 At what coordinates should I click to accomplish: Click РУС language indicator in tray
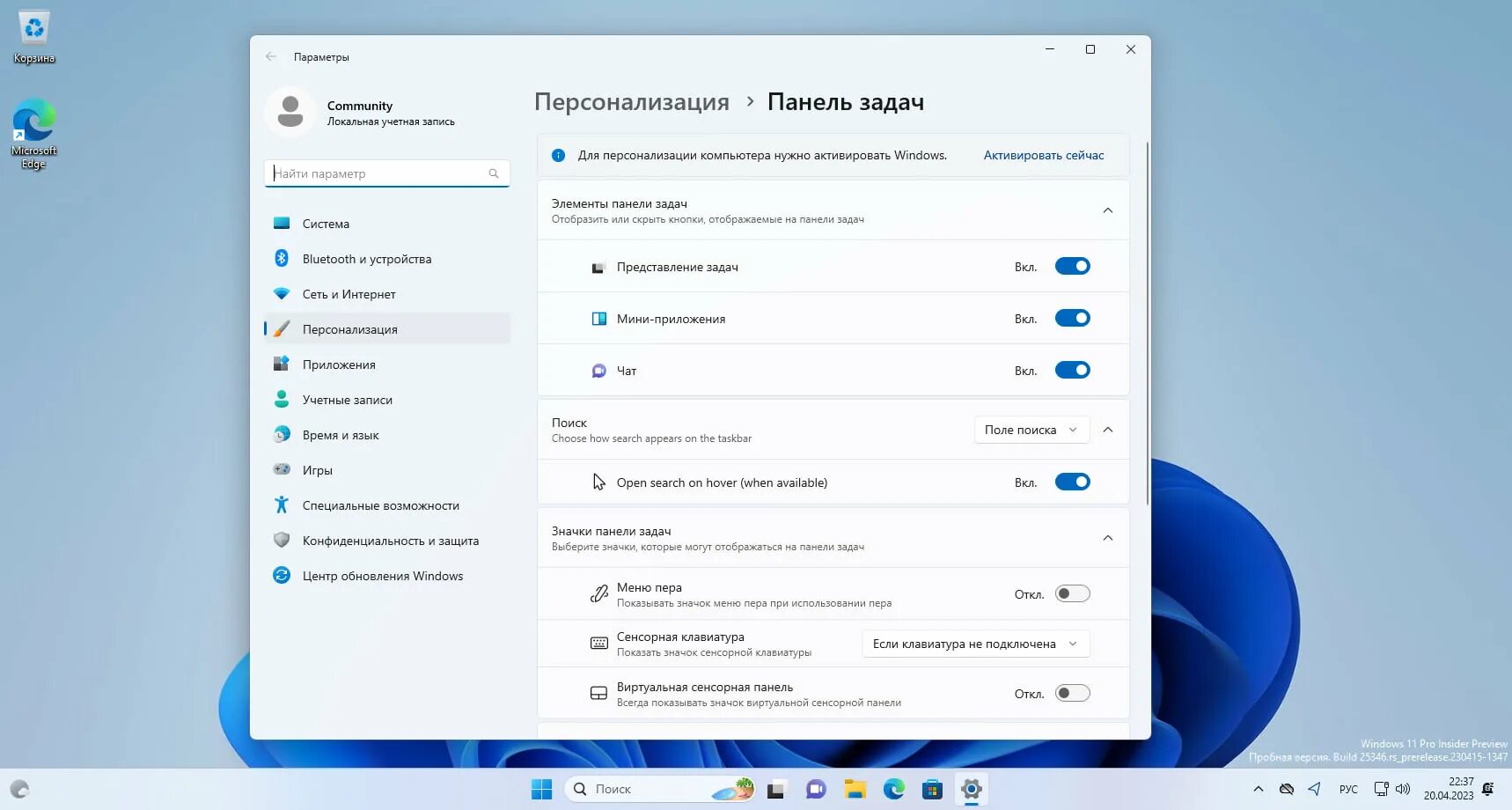click(x=1348, y=789)
